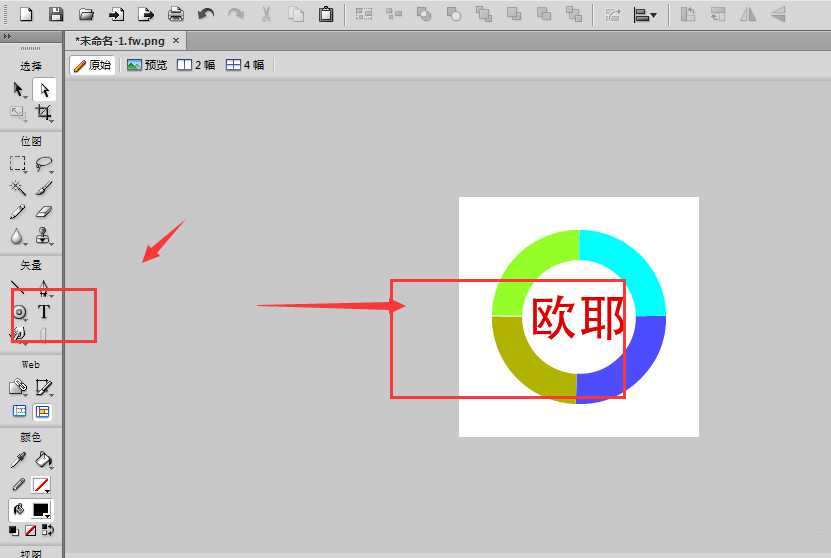The image size is (831, 558).
Task: Switch to the 2 幅 view
Action: (196, 65)
